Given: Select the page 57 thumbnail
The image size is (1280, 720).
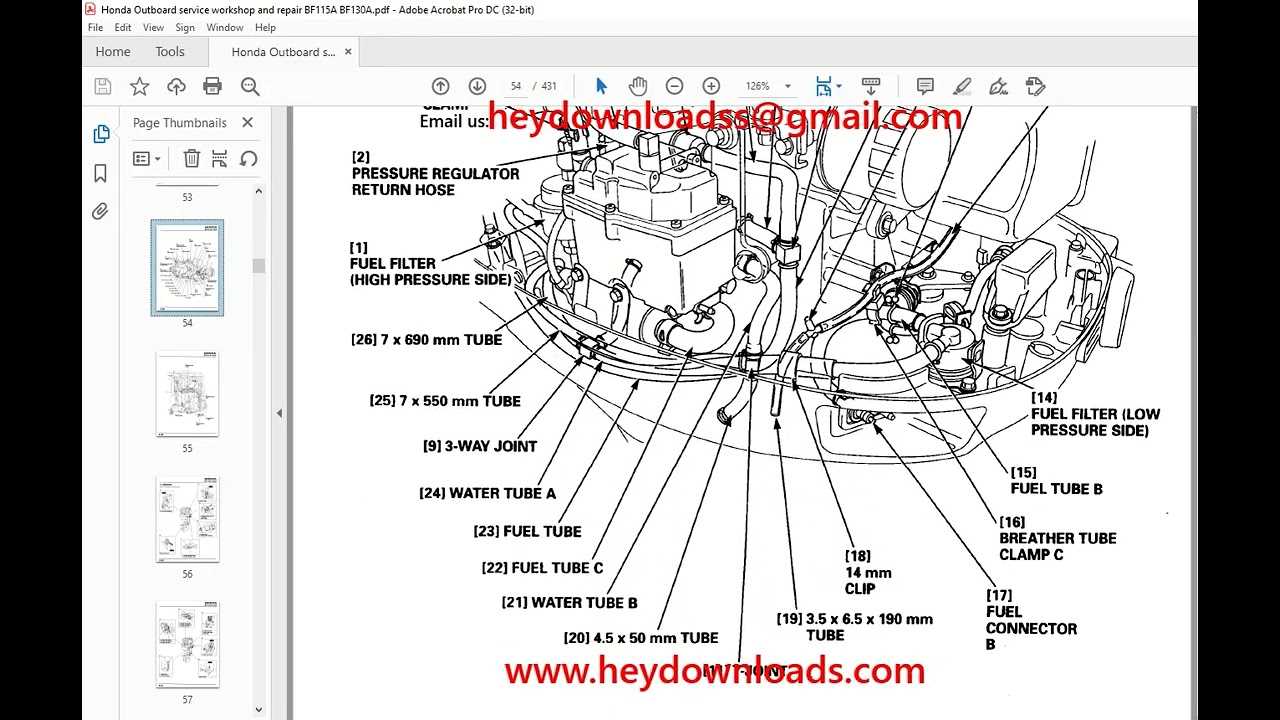Looking at the screenshot, I should (x=187, y=644).
